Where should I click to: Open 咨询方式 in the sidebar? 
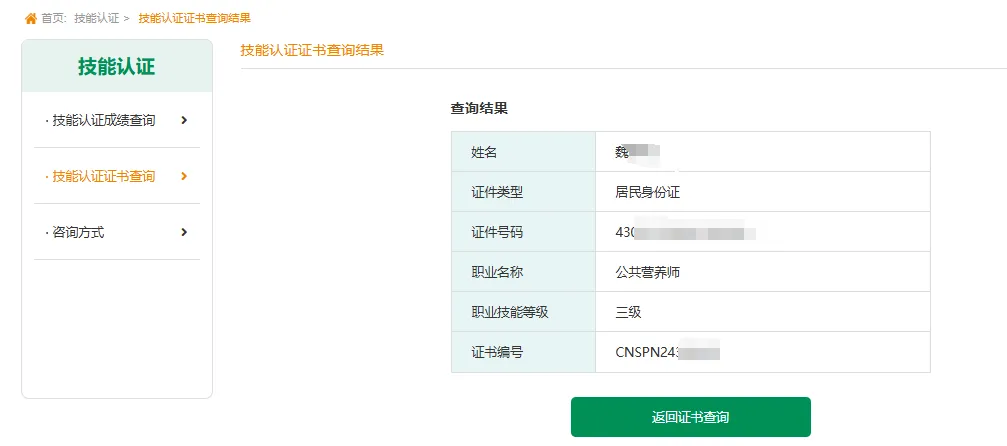coord(78,232)
